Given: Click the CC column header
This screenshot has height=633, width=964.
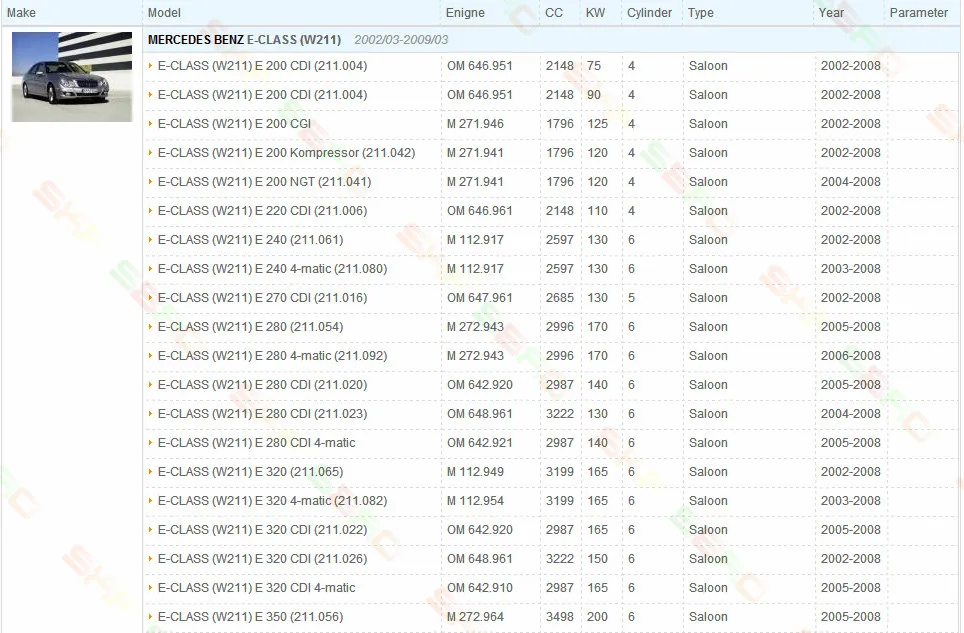Looking at the screenshot, I should [x=554, y=13].
